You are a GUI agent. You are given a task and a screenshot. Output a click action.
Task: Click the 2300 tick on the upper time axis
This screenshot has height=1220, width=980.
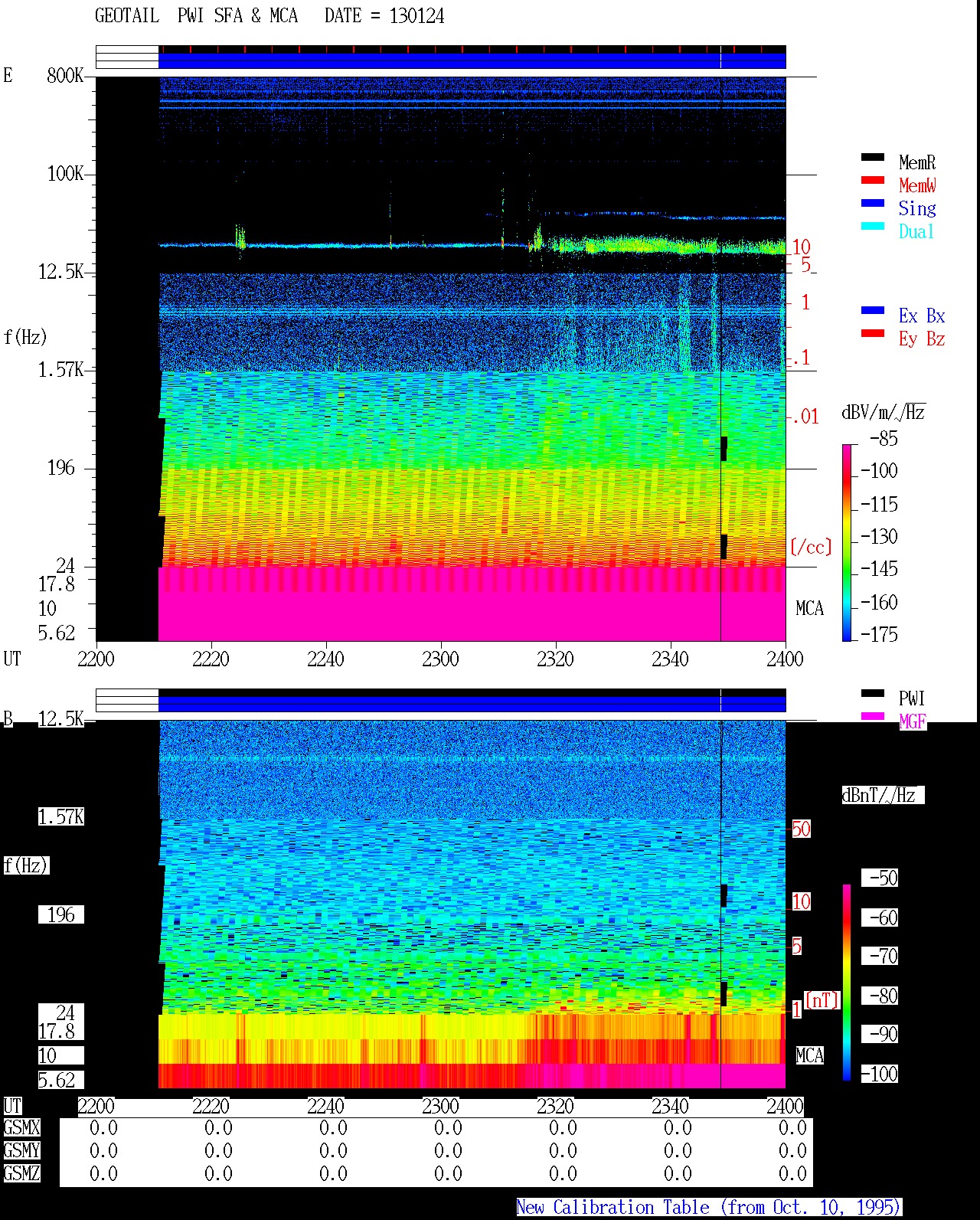click(440, 659)
